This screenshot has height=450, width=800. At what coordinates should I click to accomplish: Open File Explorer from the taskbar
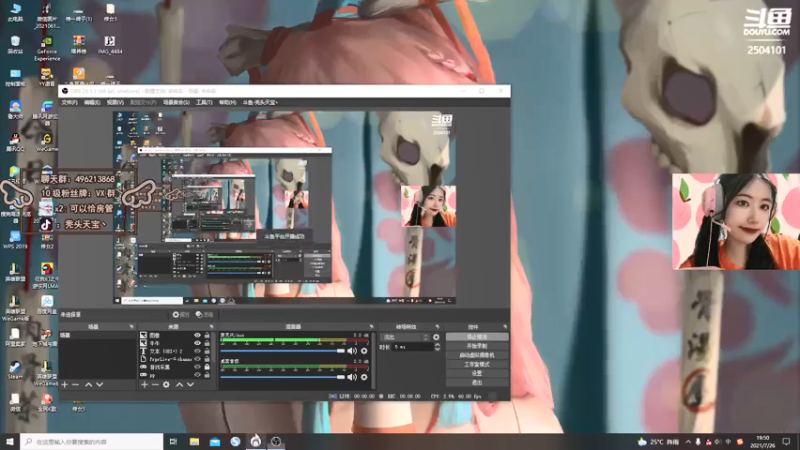tap(194, 441)
